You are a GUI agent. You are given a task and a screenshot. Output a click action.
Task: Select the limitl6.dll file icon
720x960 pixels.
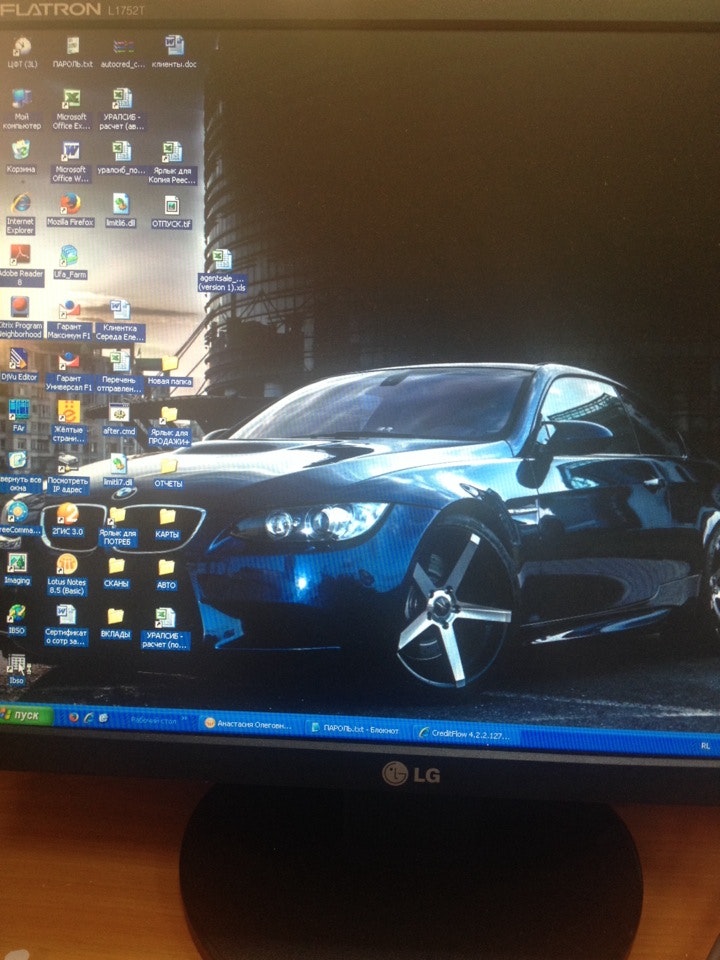point(121,211)
